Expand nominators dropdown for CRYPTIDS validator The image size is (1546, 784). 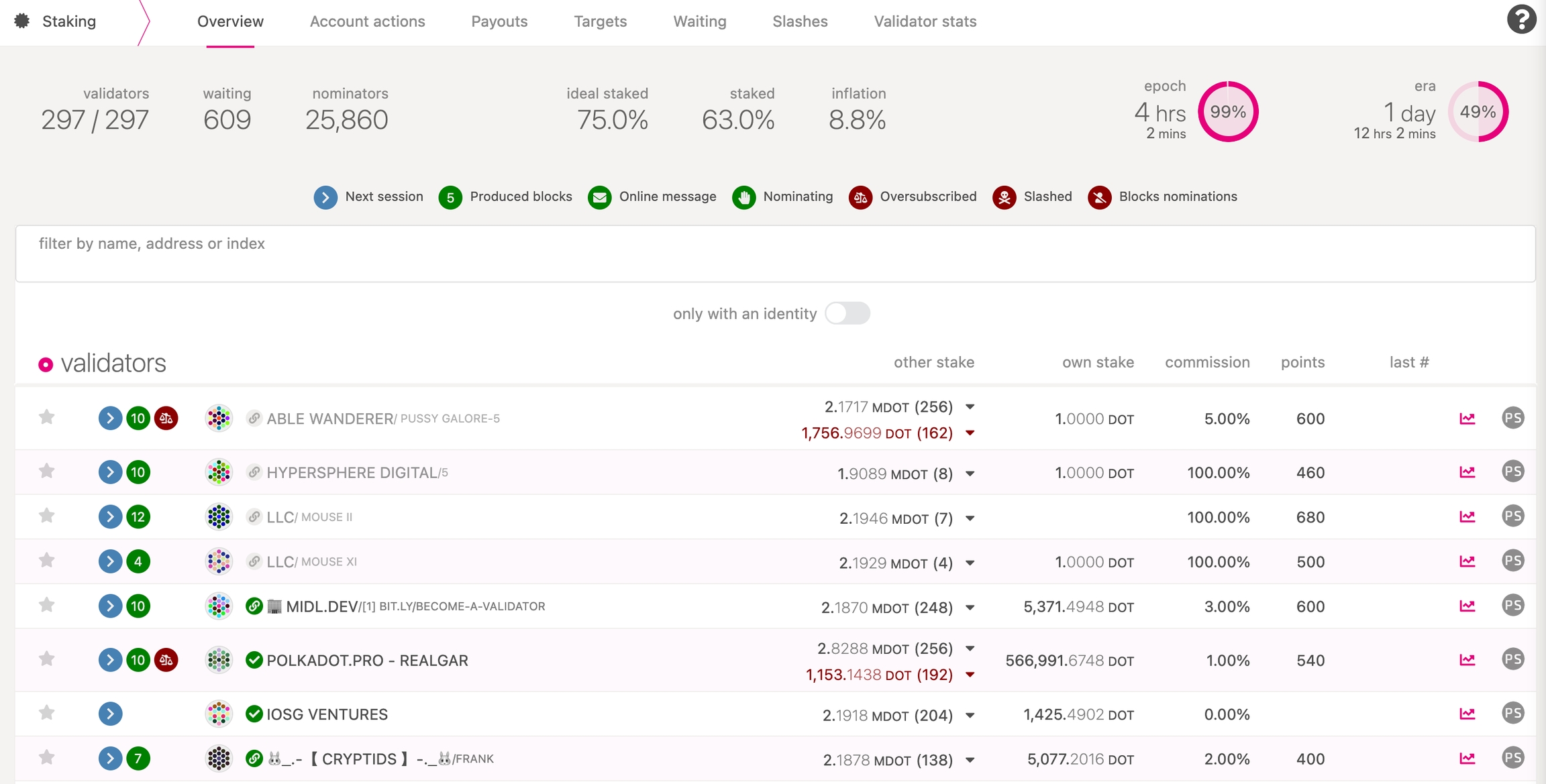click(970, 760)
